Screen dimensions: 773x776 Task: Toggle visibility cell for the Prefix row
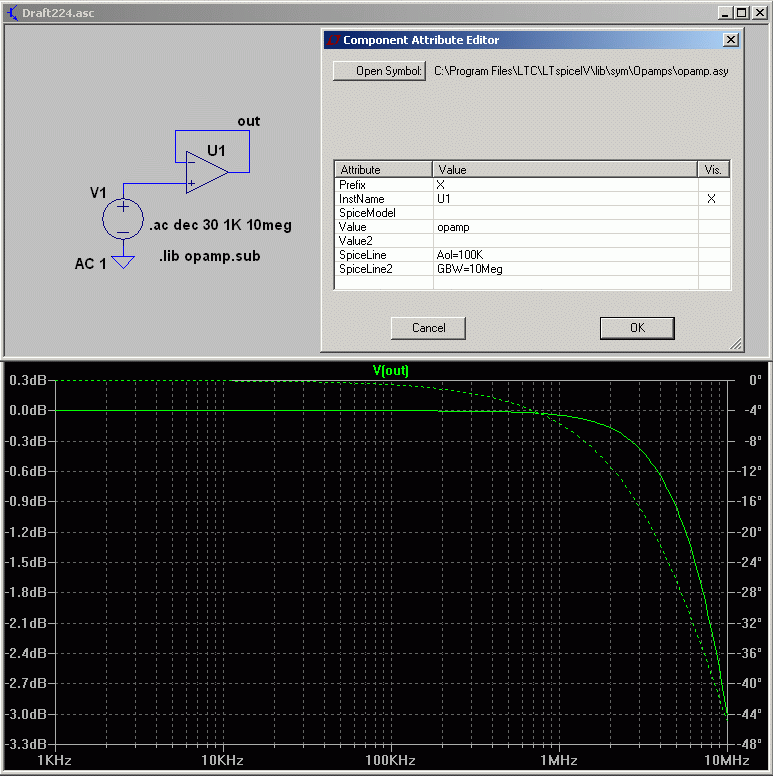714,185
